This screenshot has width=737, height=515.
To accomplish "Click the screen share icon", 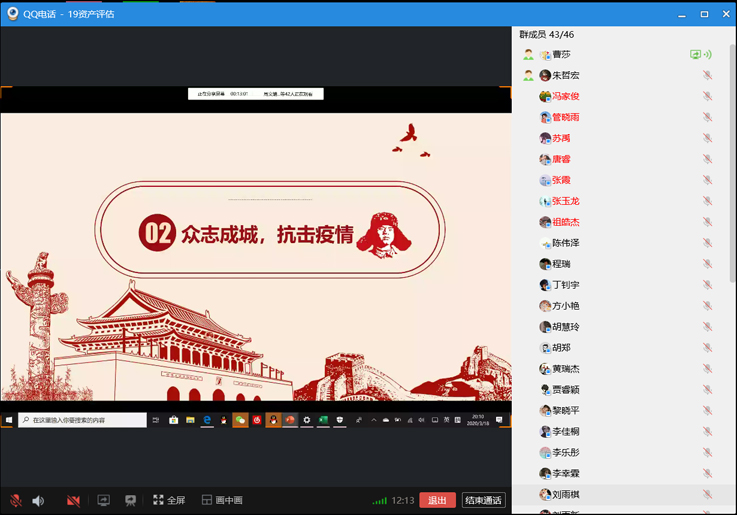I will (103, 500).
